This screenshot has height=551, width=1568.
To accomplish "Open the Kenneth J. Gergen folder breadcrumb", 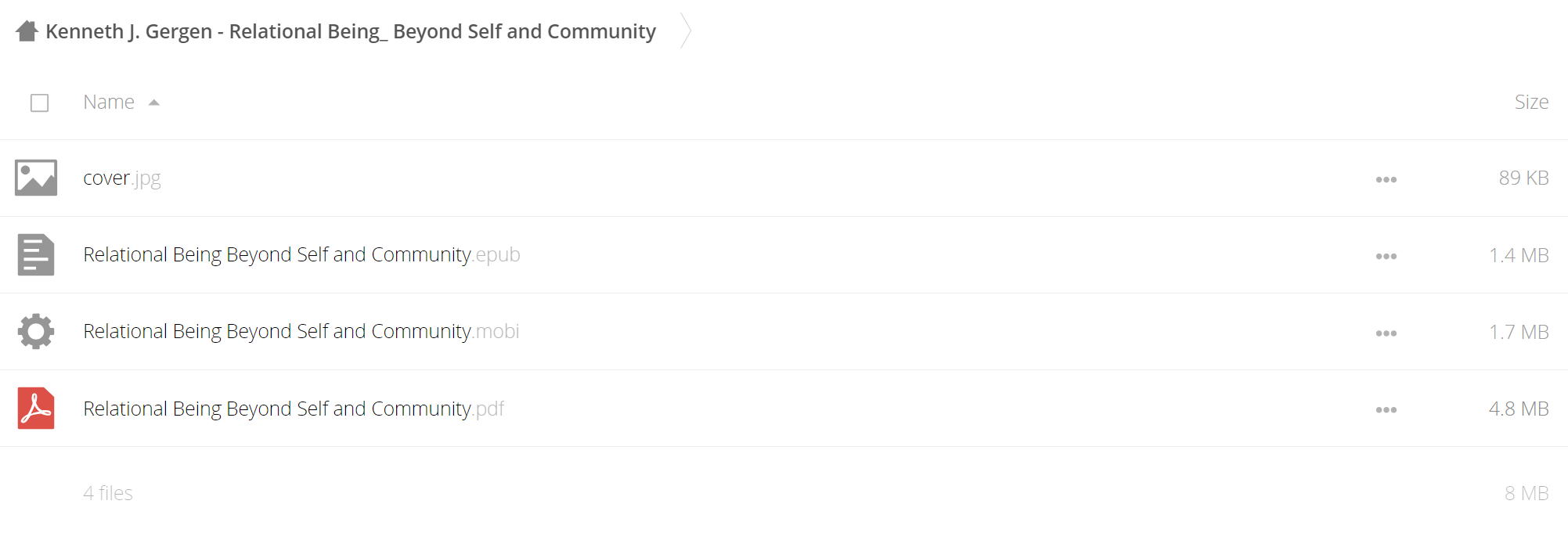I will click(x=351, y=31).
